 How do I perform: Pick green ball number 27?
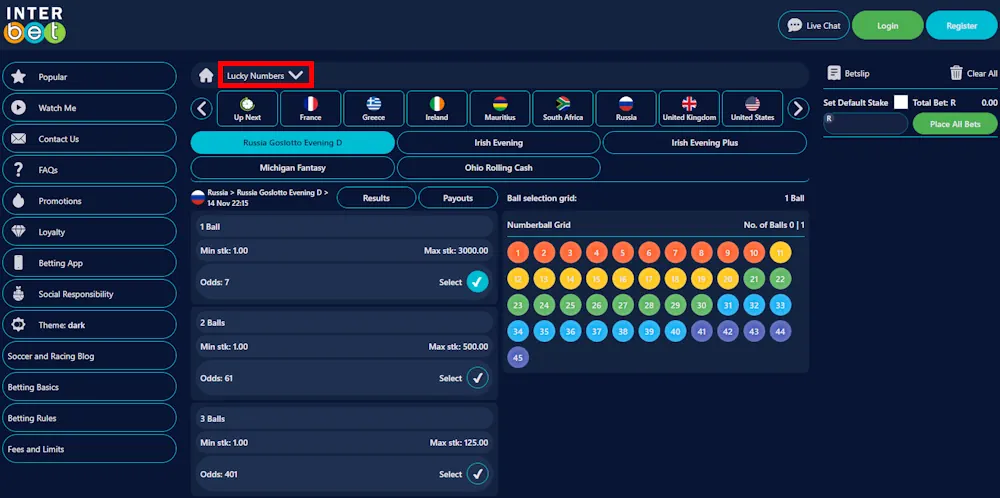pyautogui.click(x=622, y=305)
